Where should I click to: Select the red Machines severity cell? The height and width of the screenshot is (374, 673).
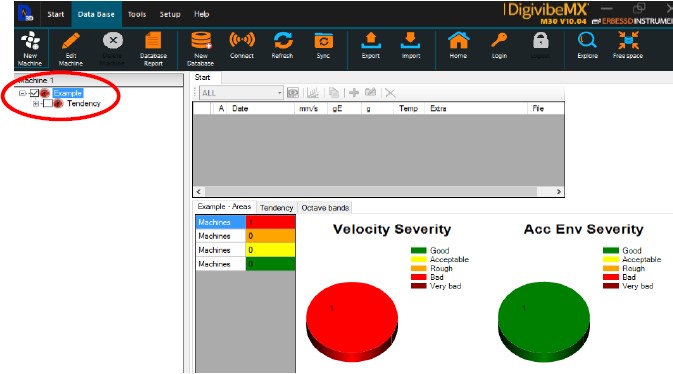click(x=270, y=222)
